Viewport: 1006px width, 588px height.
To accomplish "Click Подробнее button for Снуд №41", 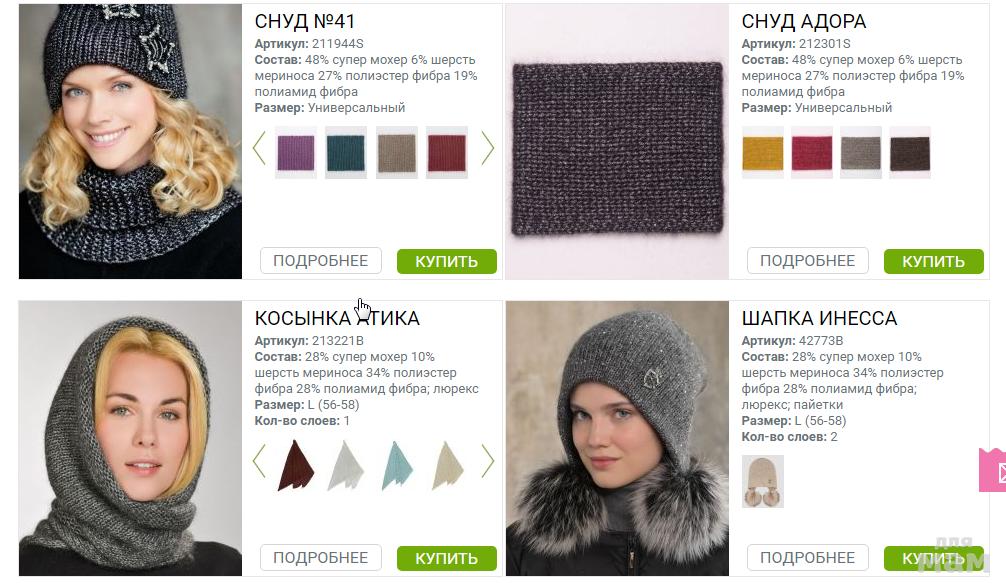I will click(321, 261).
